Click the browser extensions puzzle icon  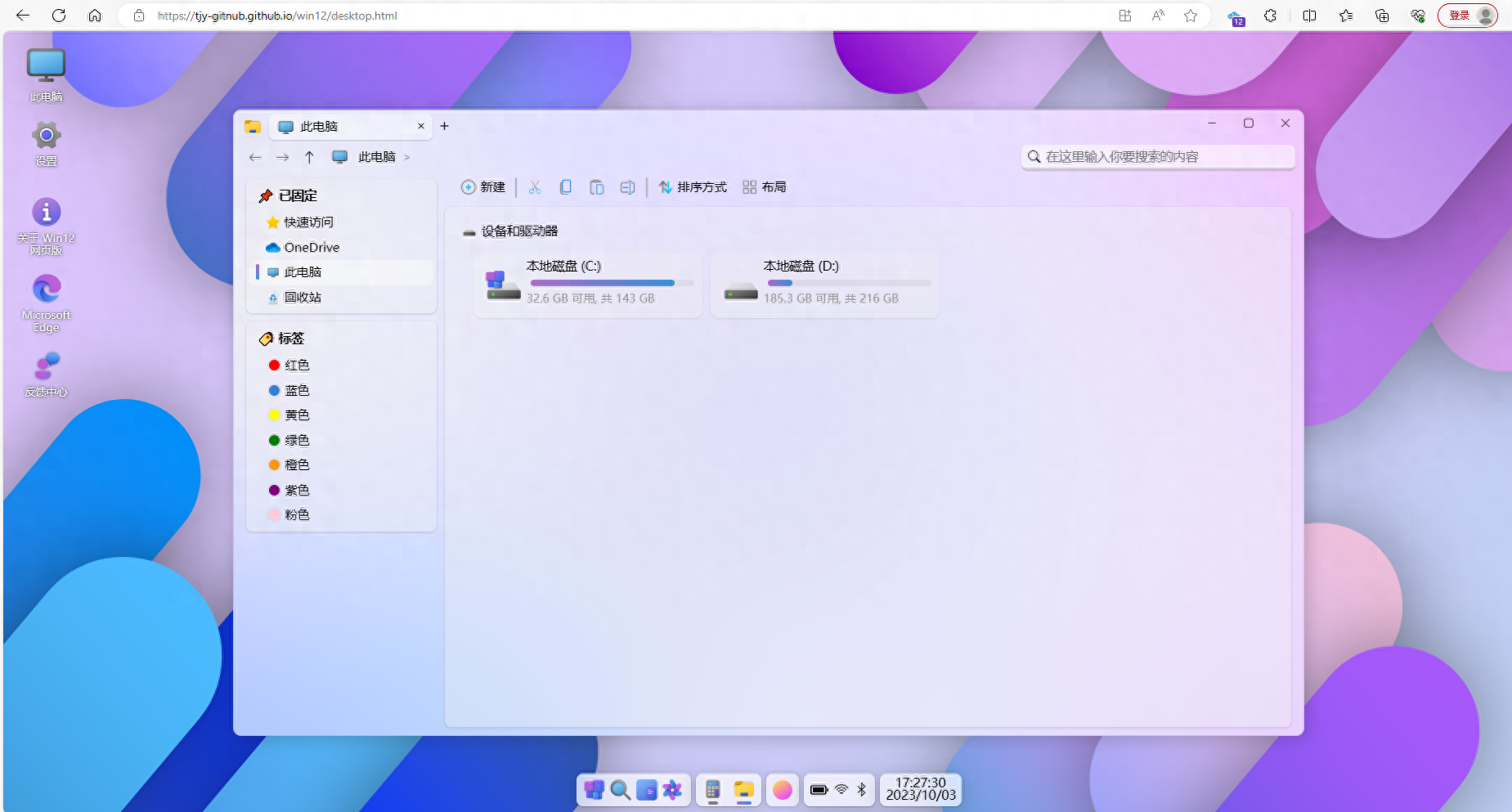tap(1270, 16)
